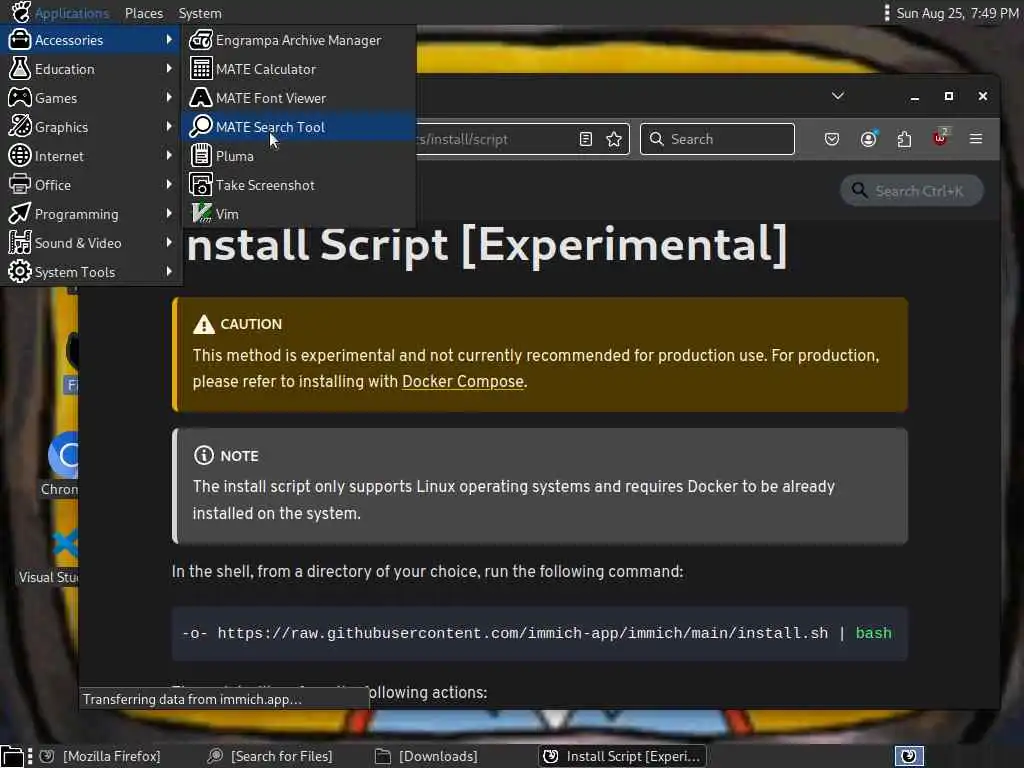Click the MATE Font Viewer letter icon
Screen dimensions: 1024x768
click(200, 98)
